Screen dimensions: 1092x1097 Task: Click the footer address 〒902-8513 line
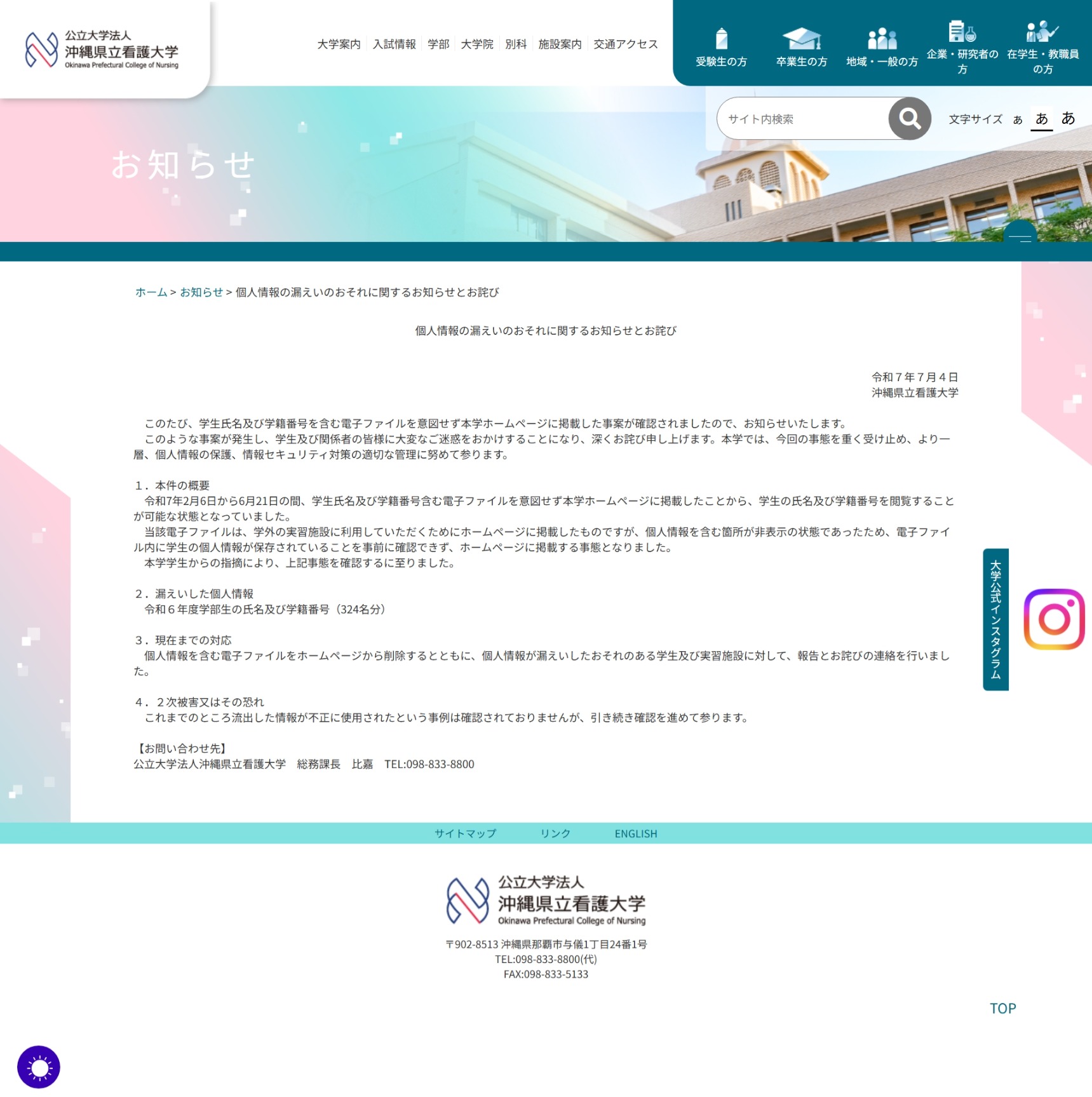[546, 945]
